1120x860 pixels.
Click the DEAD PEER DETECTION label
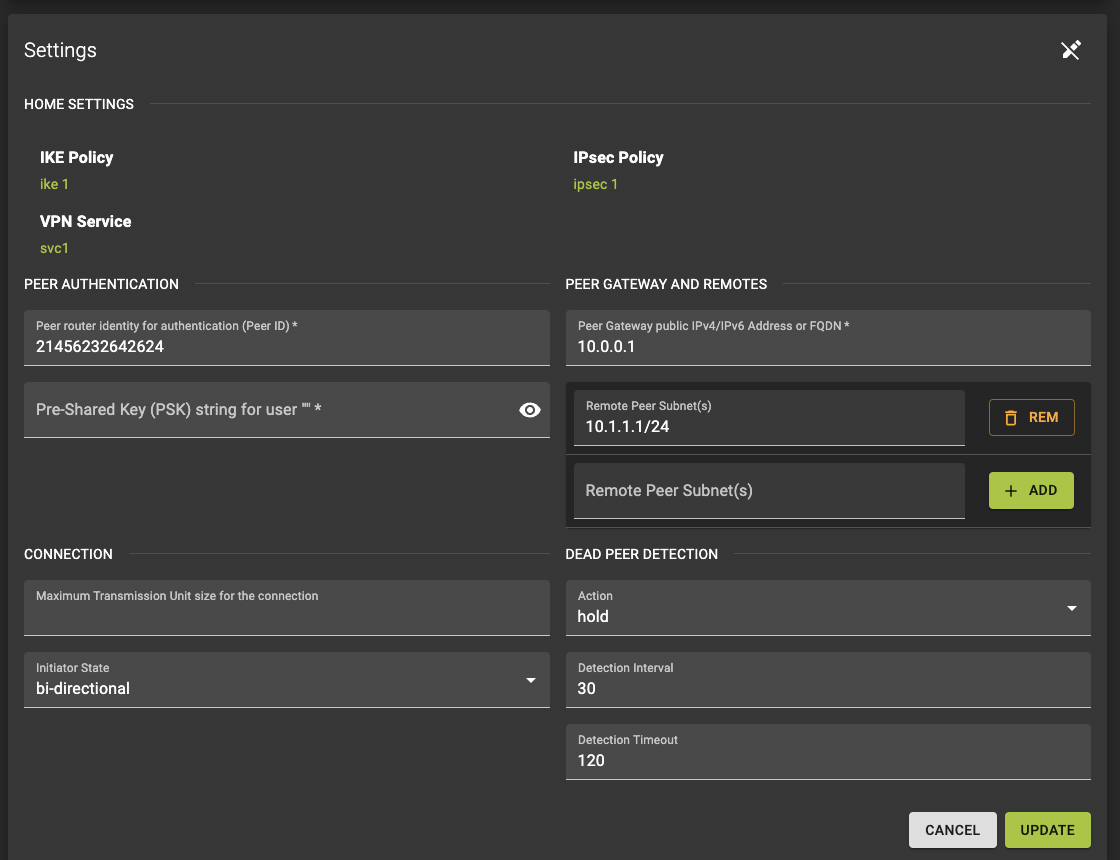click(x=641, y=554)
